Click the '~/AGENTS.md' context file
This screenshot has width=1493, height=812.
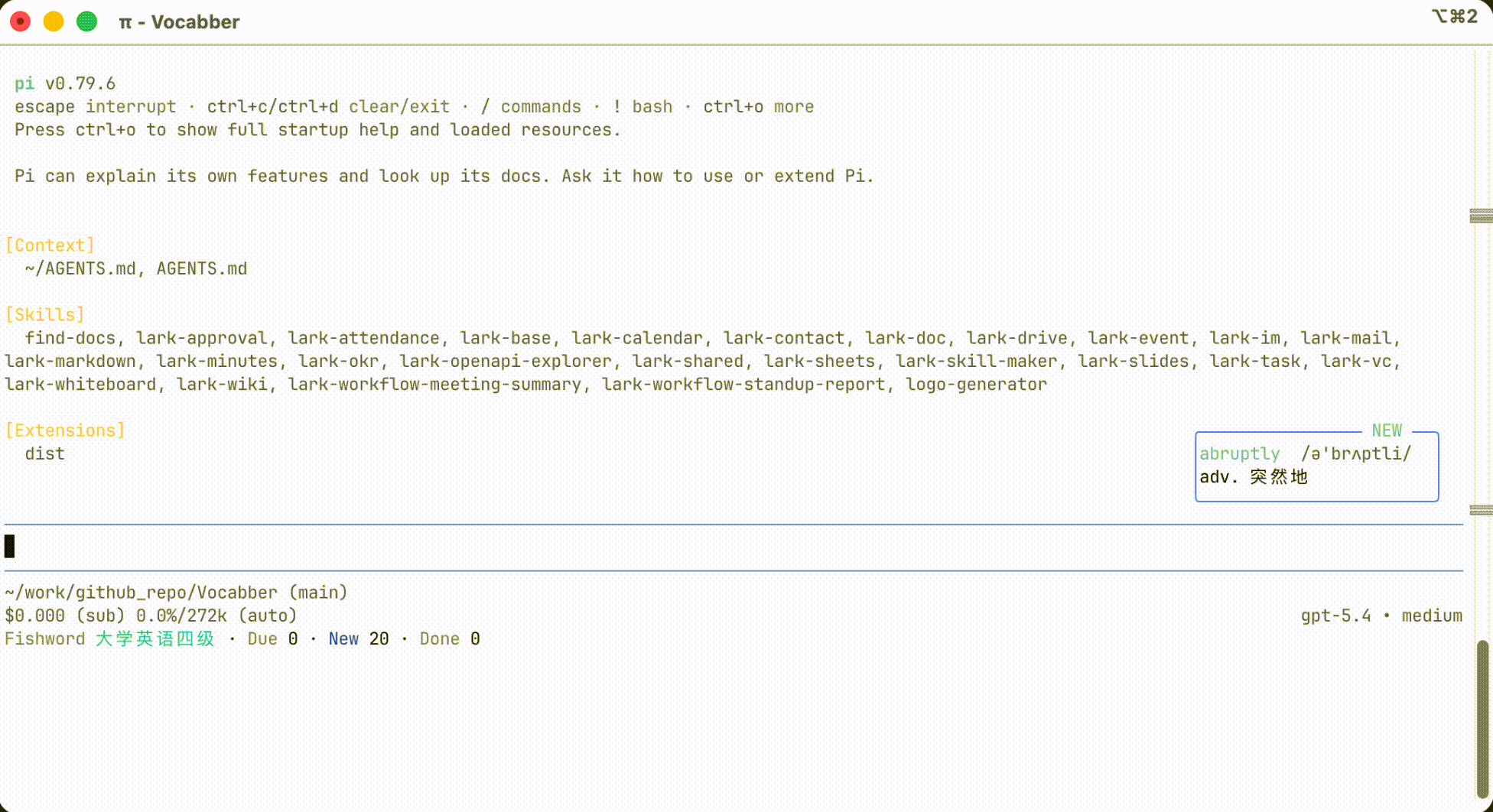[80, 269]
